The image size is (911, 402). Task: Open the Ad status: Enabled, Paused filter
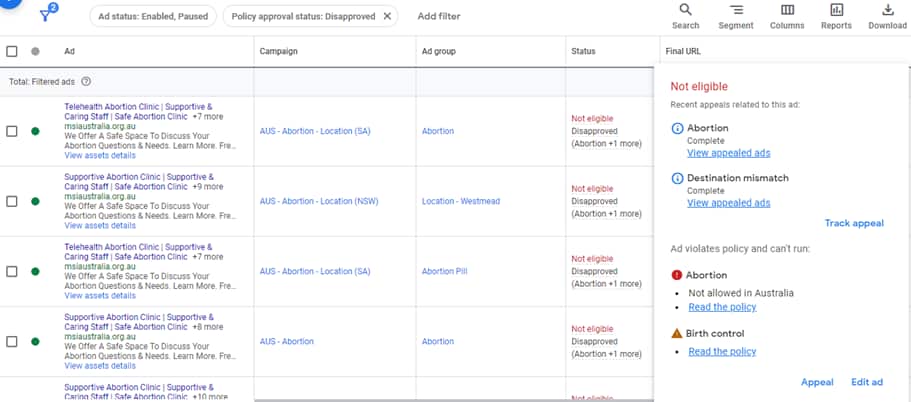(x=152, y=17)
